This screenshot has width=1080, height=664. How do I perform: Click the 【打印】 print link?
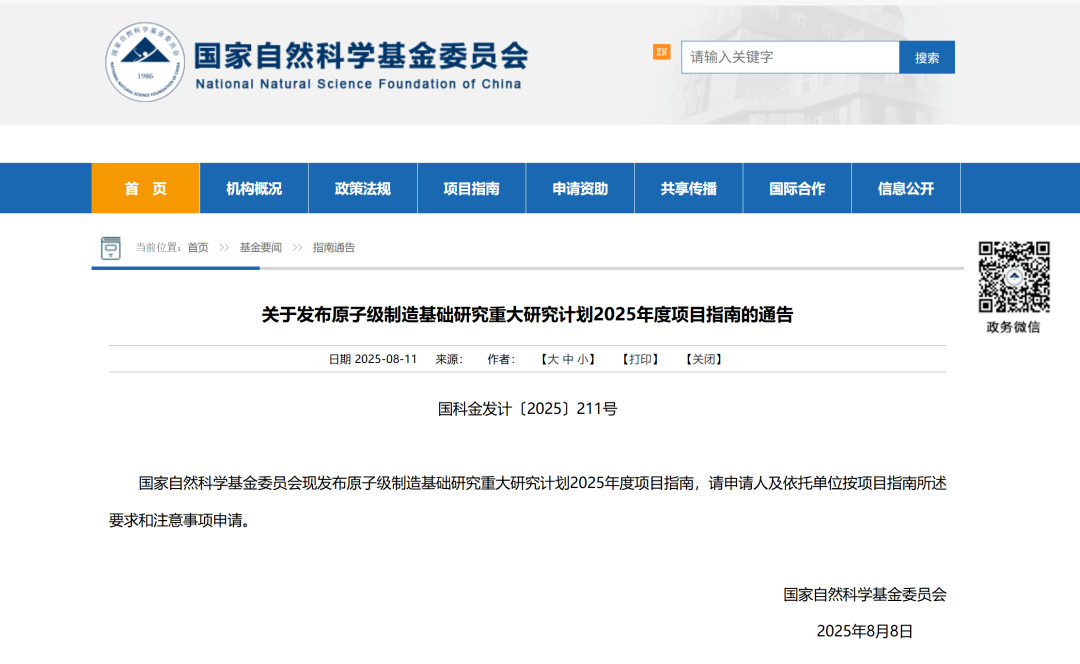click(x=640, y=360)
